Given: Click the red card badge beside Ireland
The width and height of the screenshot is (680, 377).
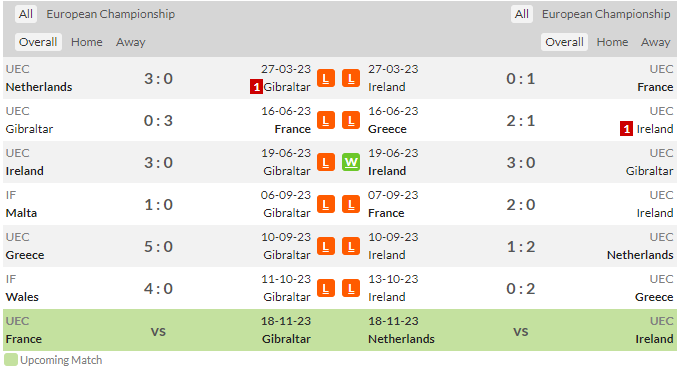Looking at the screenshot, I should [x=626, y=129].
